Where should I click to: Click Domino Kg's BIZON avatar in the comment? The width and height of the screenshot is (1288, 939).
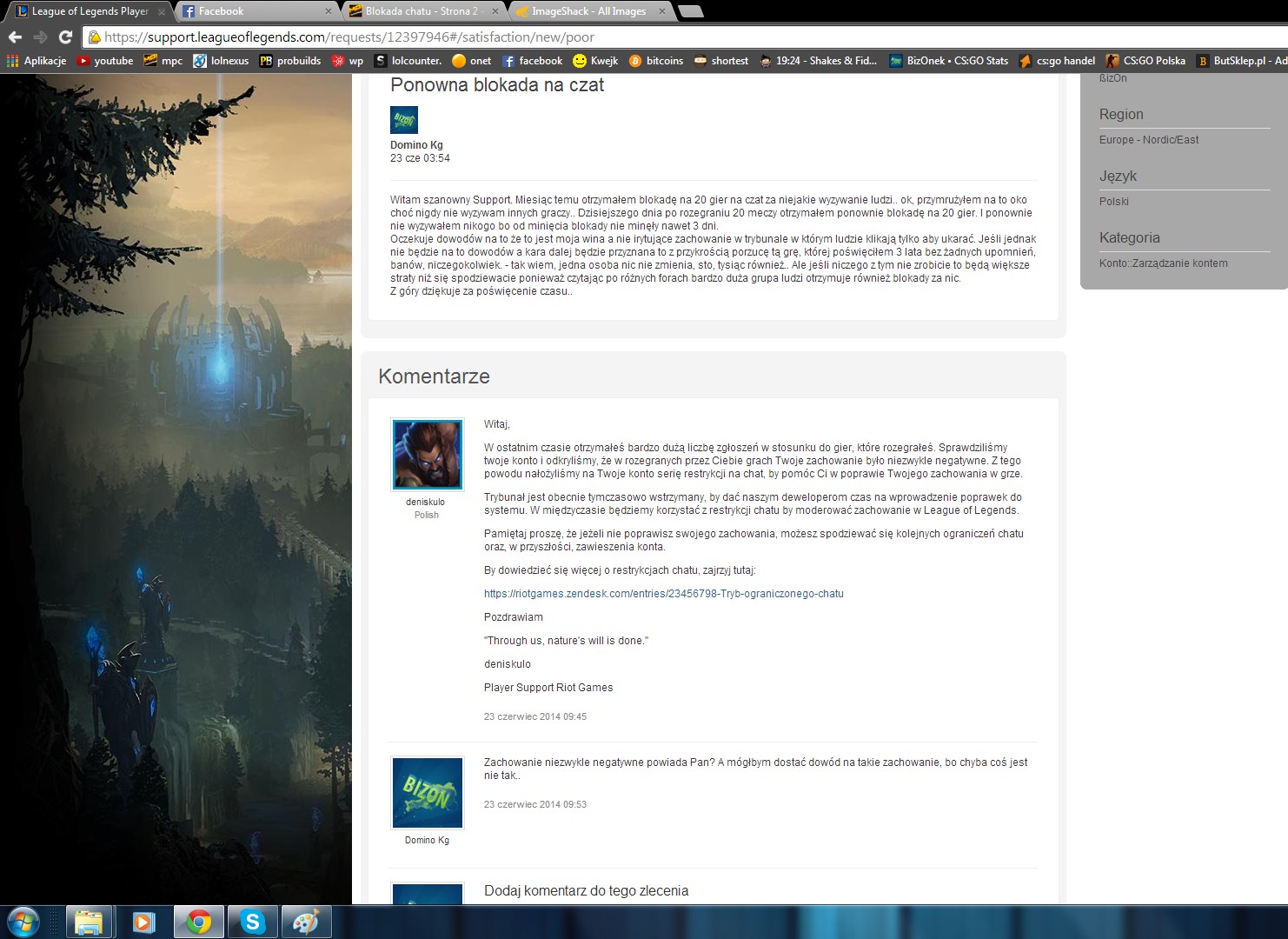(427, 792)
